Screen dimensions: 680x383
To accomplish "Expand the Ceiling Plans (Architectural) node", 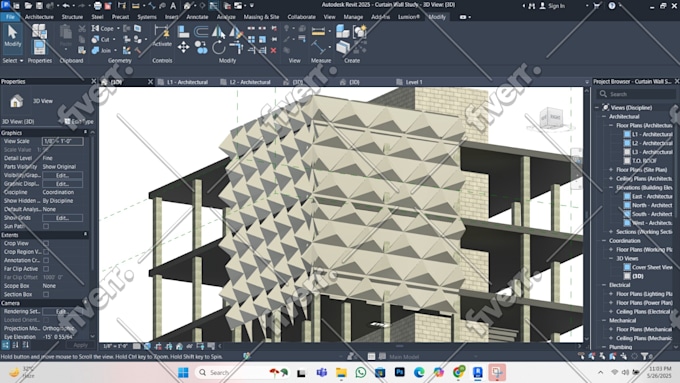I will (x=611, y=178).
